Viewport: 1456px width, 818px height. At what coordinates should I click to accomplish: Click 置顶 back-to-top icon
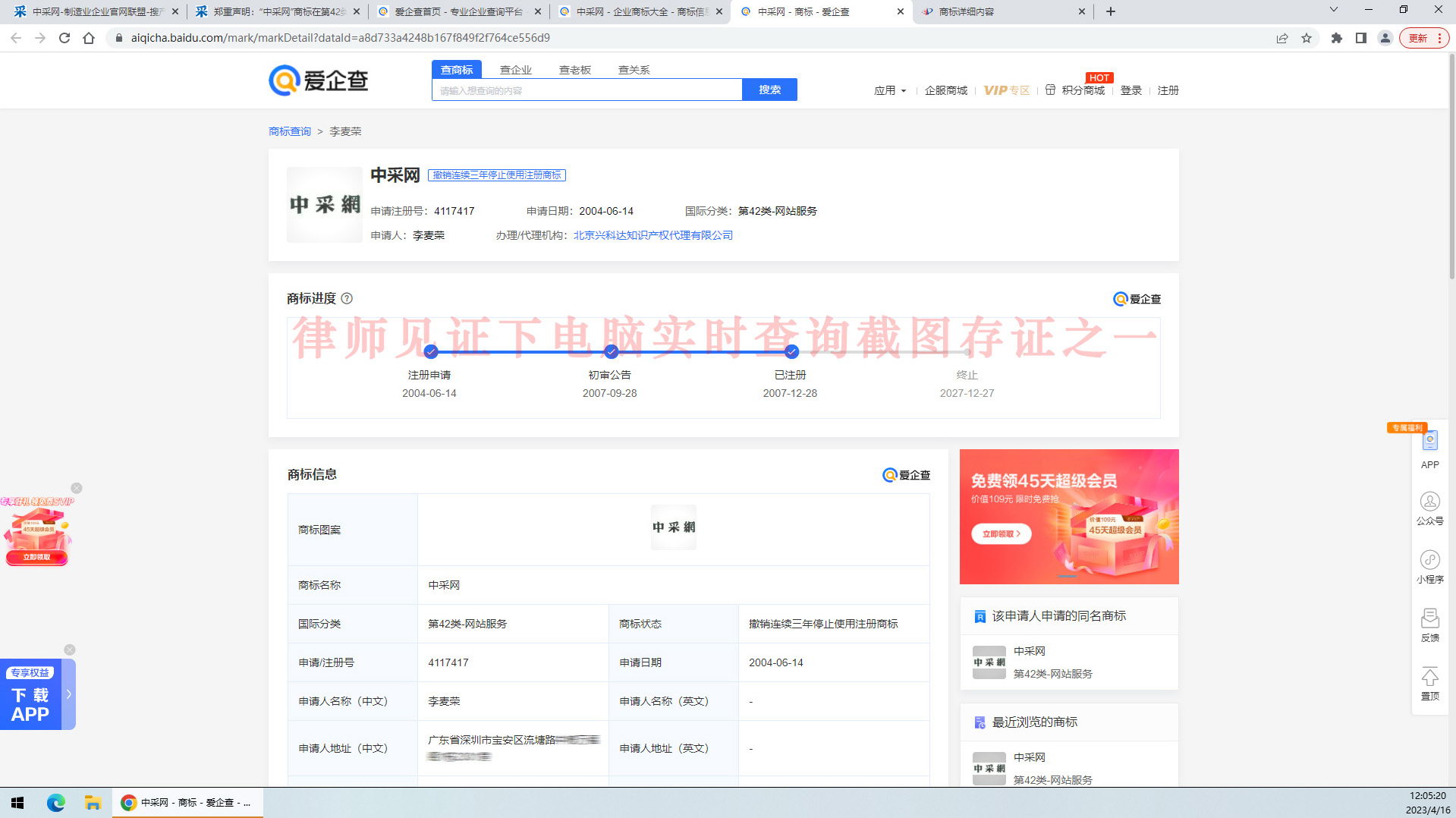click(x=1429, y=683)
